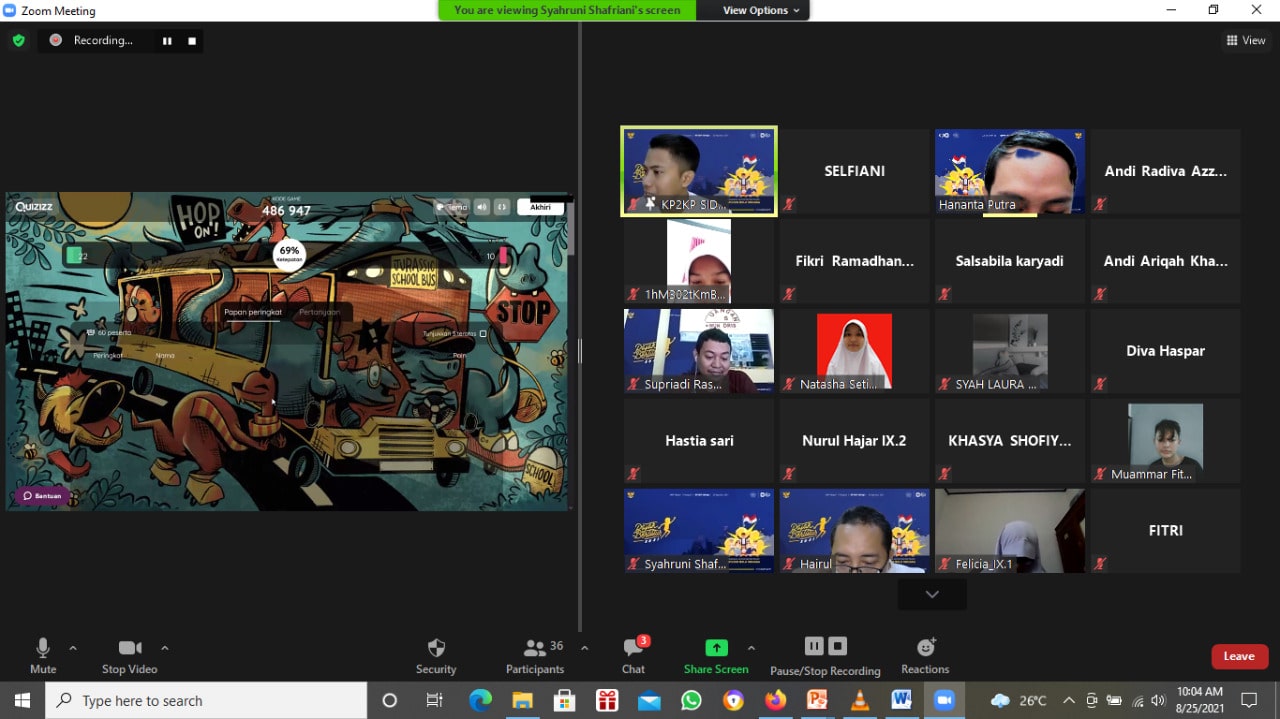Switch to the Pertanyaan tab in Quizizz
Screen dimensions: 1280x719
click(x=320, y=312)
